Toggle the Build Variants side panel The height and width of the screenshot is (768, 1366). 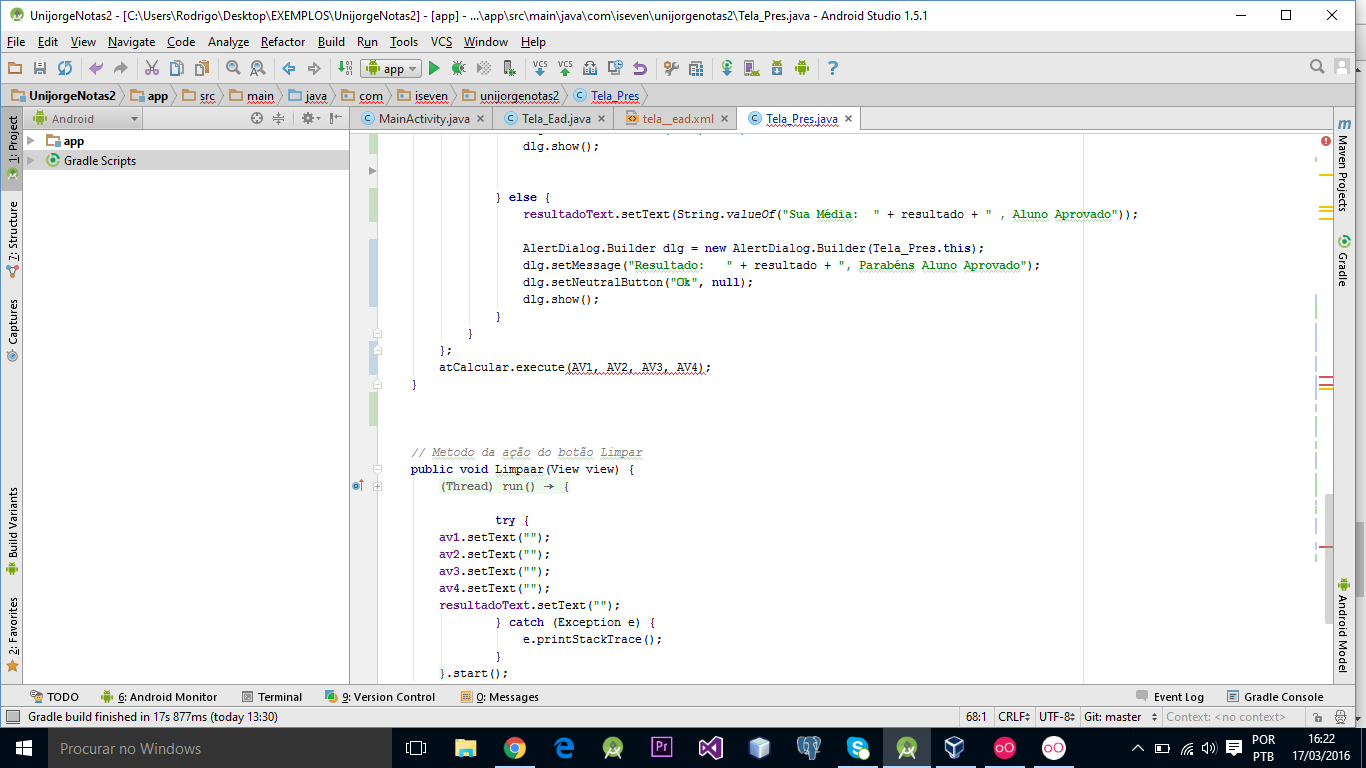tap(13, 530)
